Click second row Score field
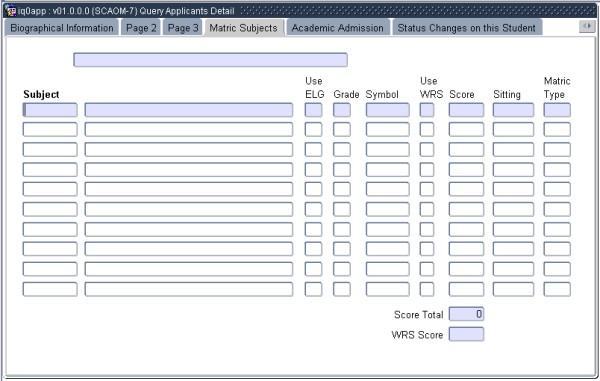 [x=466, y=129]
